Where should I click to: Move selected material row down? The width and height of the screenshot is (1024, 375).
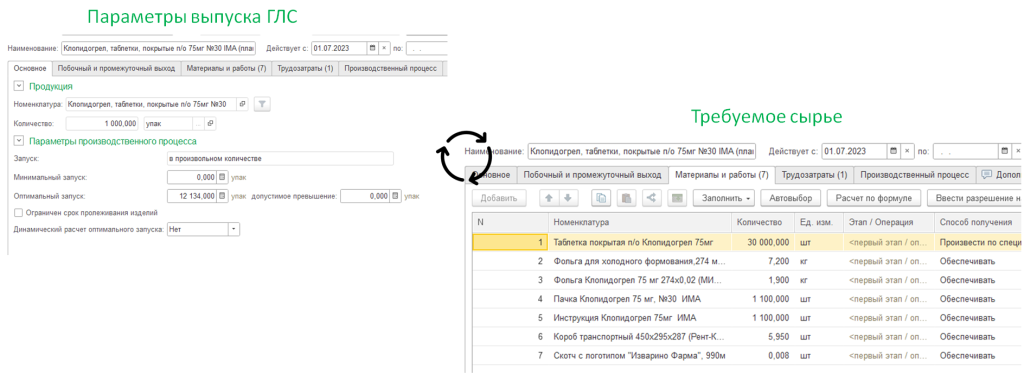coord(568,197)
